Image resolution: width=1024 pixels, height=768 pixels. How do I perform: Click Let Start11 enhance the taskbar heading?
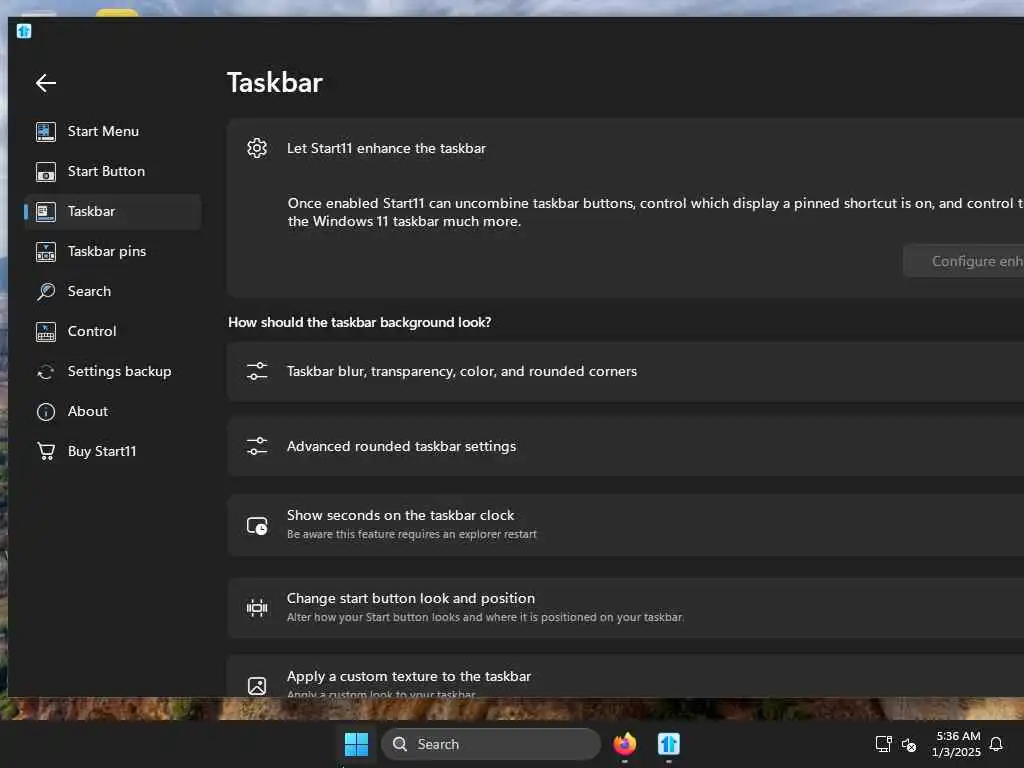pyautogui.click(x=386, y=148)
